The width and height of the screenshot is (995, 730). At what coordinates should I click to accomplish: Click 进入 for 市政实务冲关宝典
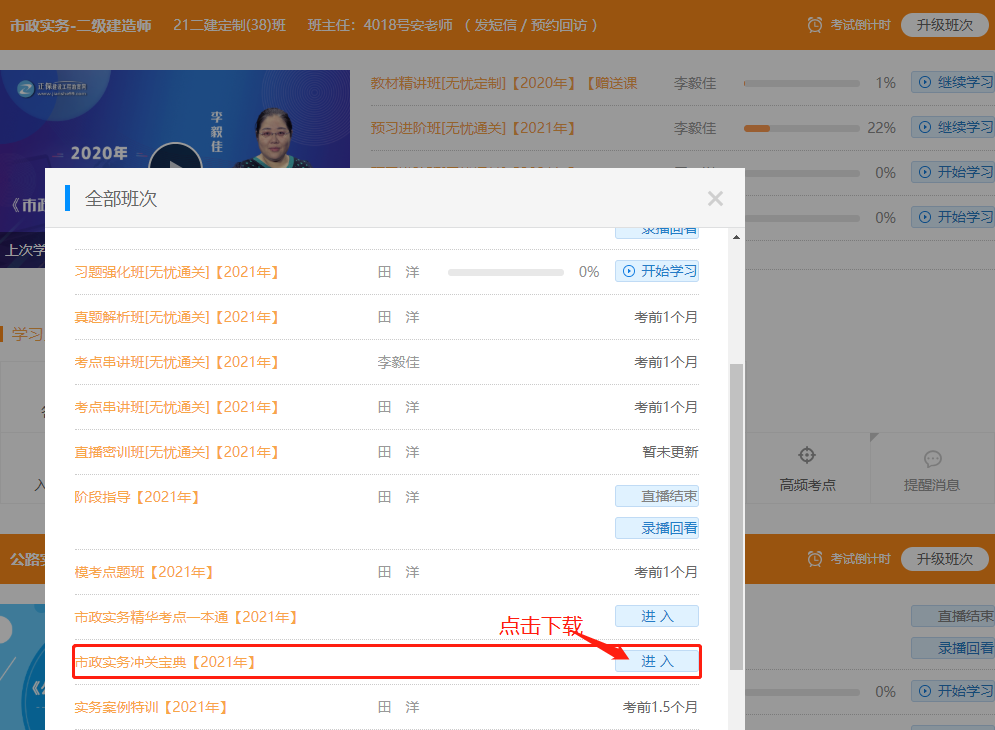657,661
